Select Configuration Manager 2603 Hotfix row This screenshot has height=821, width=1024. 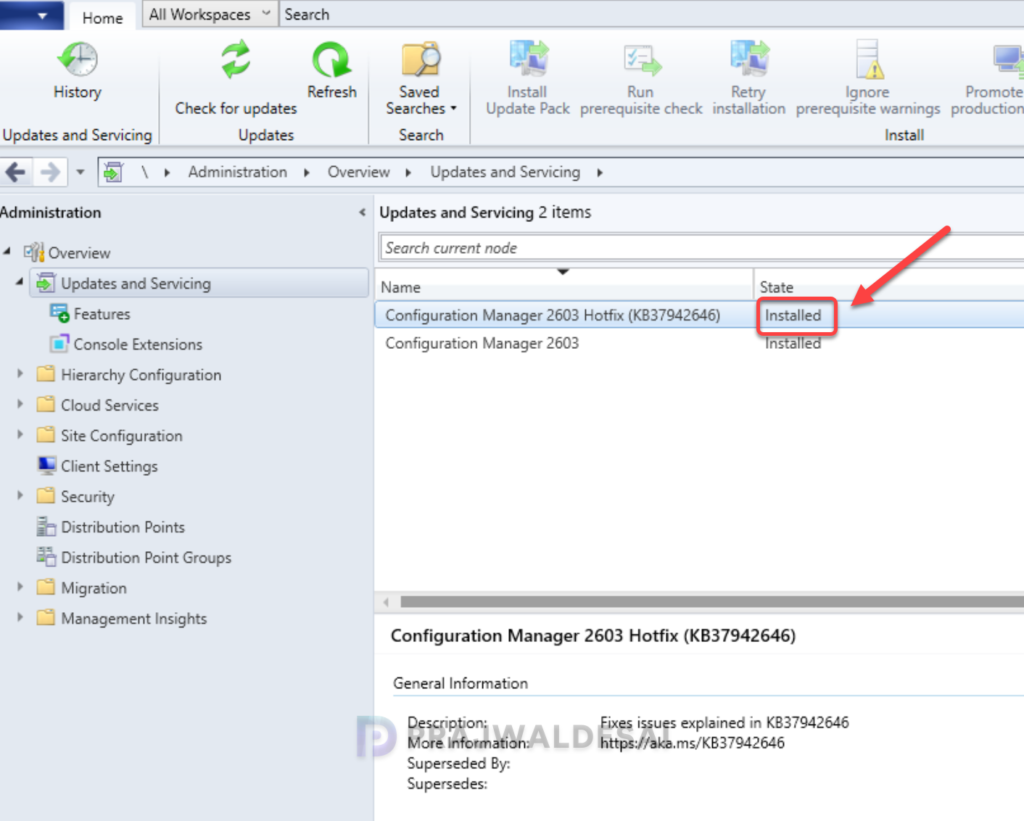(699, 315)
